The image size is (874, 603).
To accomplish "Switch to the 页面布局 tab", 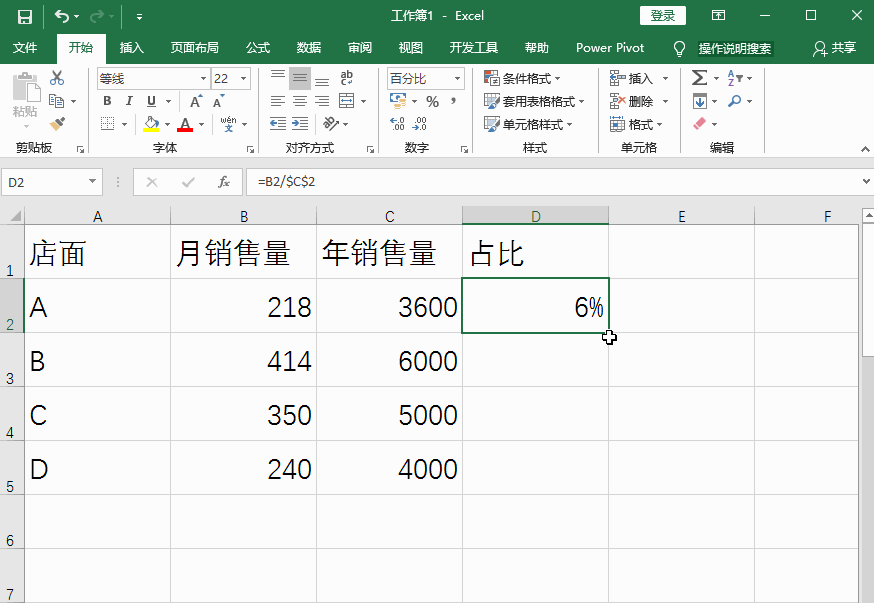I will [195, 48].
